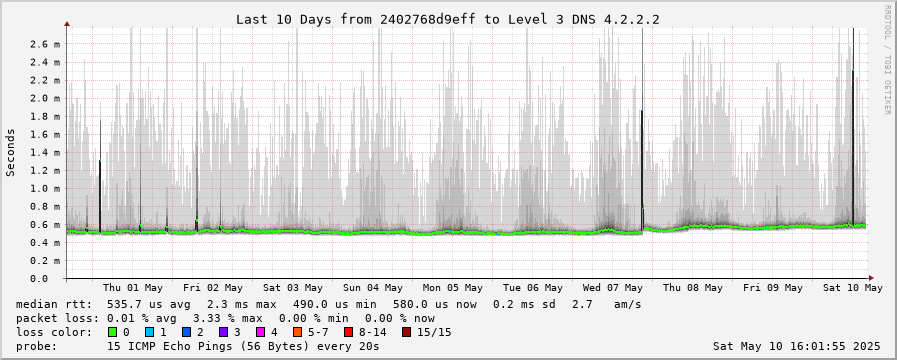
Task: Click the graph title text
Action: tap(448, 19)
